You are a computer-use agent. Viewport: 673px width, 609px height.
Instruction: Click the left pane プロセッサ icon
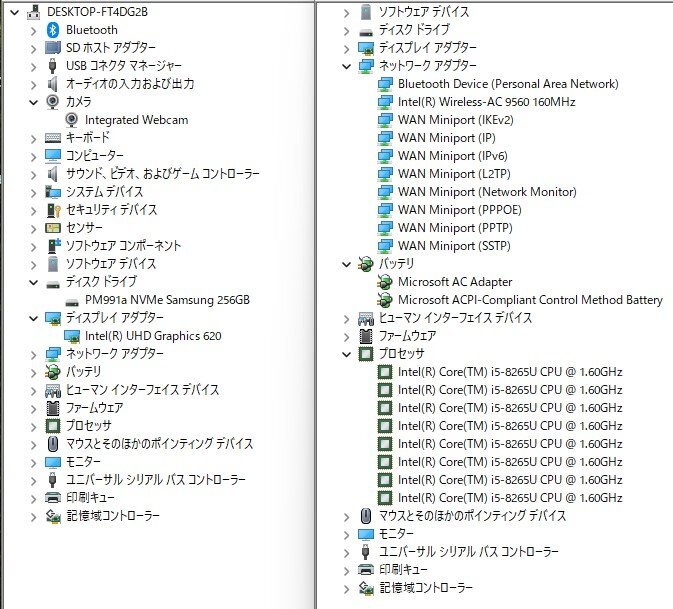pyautogui.click(x=52, y=426)
